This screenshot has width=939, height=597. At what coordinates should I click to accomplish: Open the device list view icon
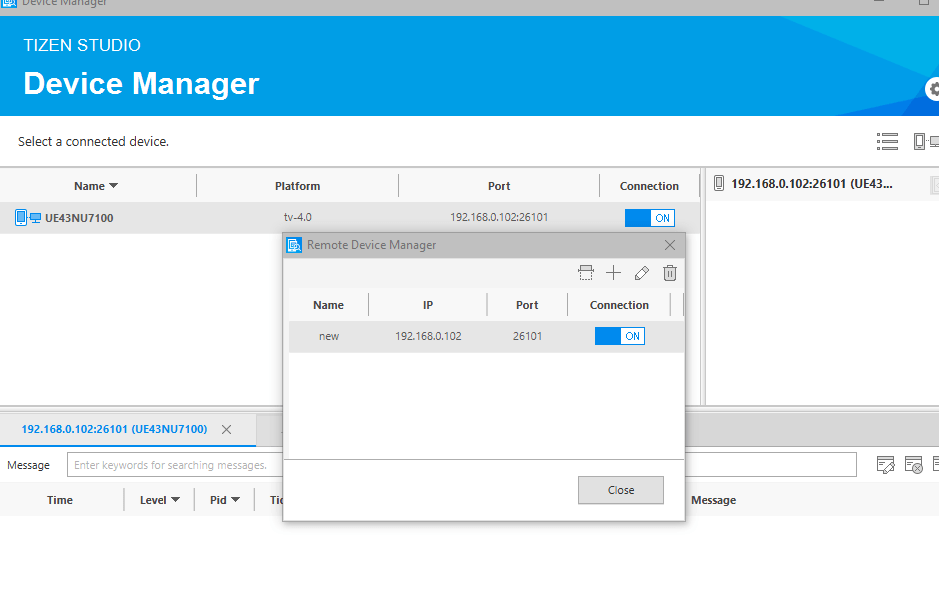coord(887,142)
